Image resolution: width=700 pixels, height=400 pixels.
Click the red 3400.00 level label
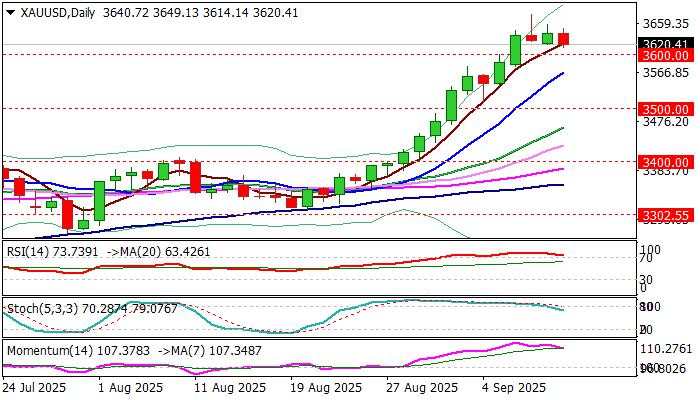coord(666,162)
